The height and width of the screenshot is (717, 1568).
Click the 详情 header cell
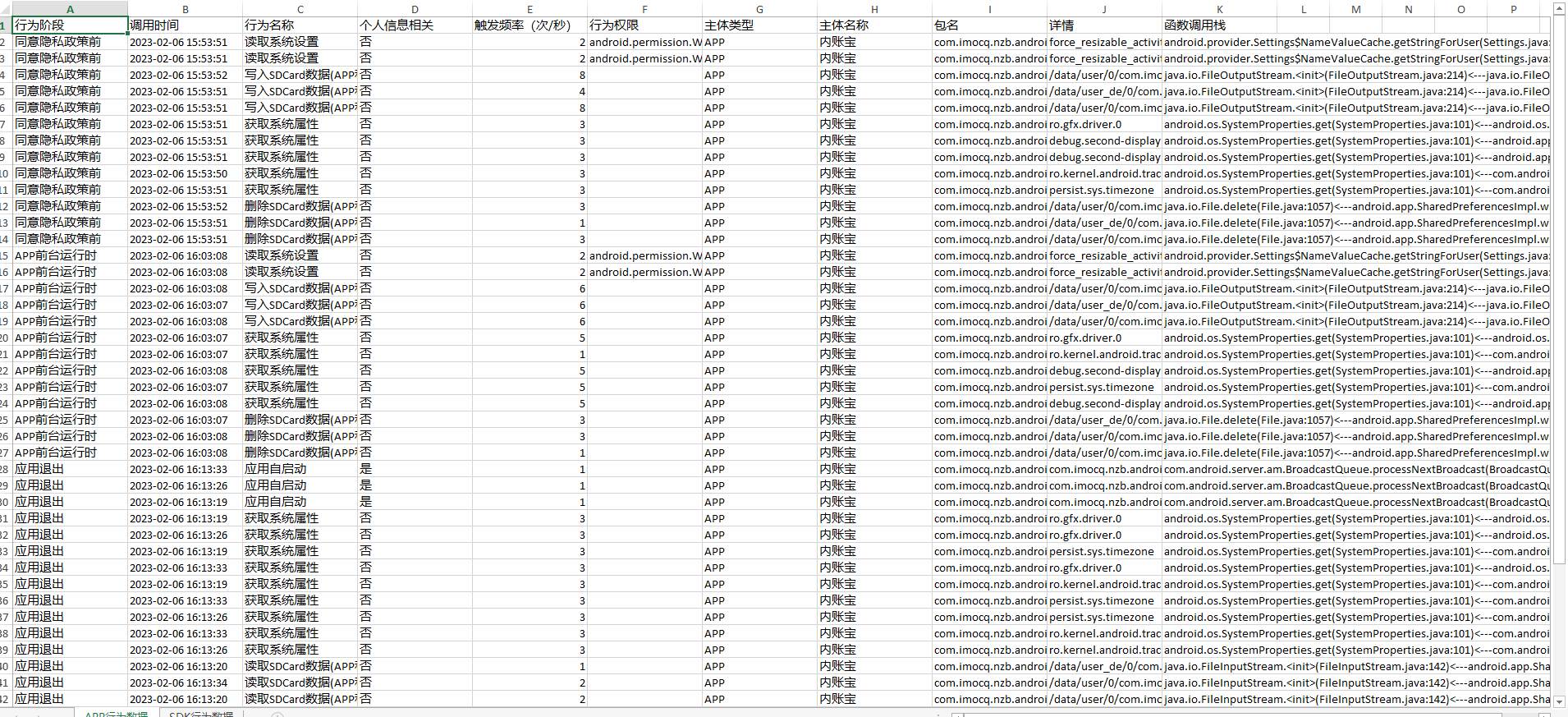click(x=1105, y=25)
